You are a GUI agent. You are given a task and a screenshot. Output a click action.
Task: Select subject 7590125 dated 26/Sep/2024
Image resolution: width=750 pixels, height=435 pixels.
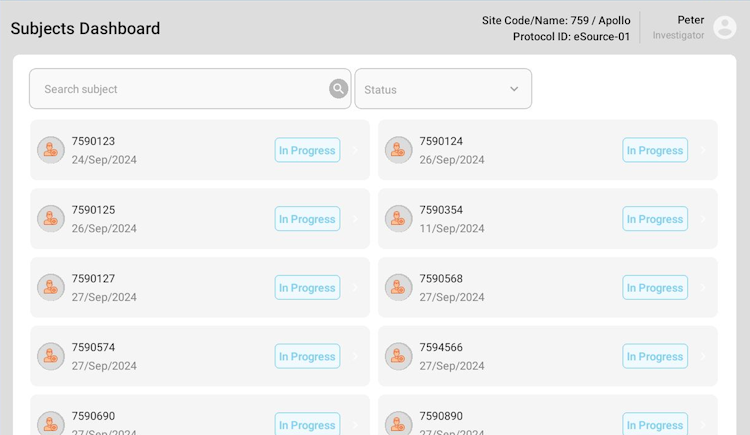(x=200, y=219)
